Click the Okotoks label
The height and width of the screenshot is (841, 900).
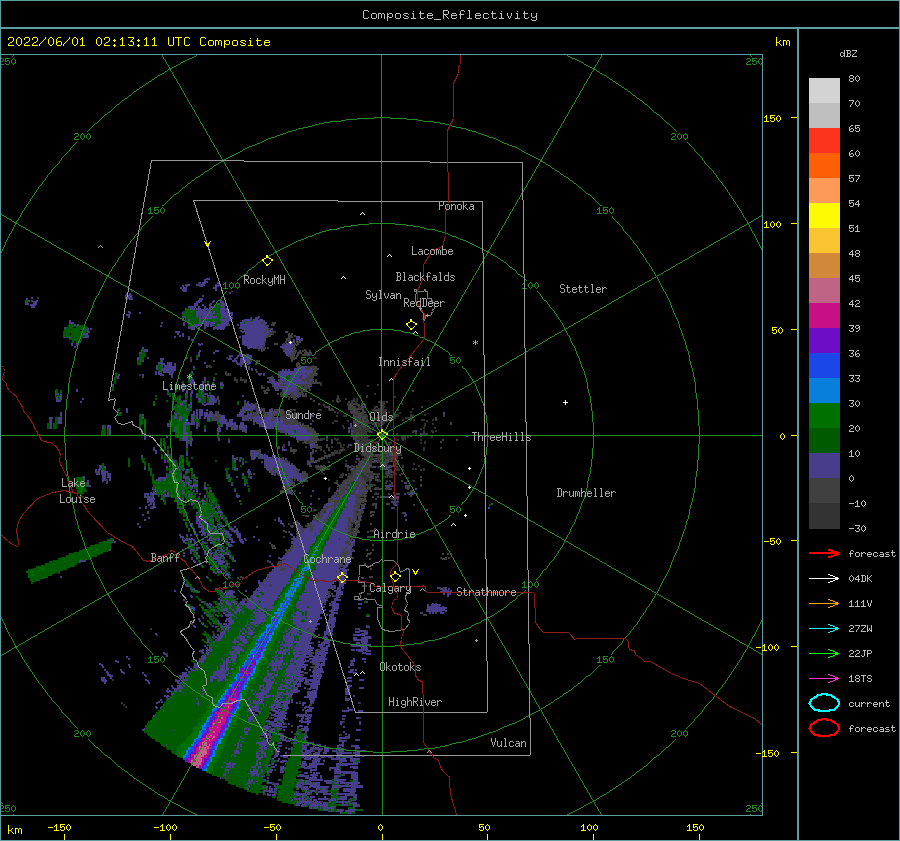pyautogui.click(x=400, y=667)
